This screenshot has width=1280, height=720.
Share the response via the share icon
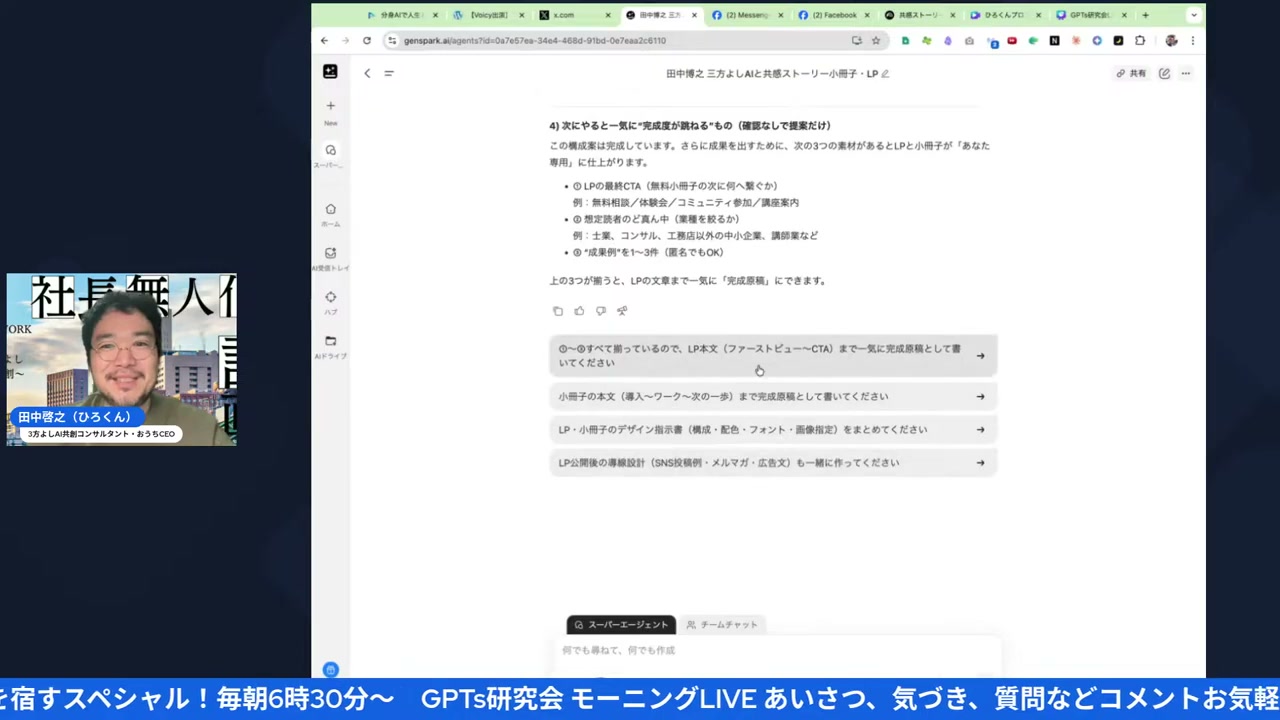pos(621,310)
